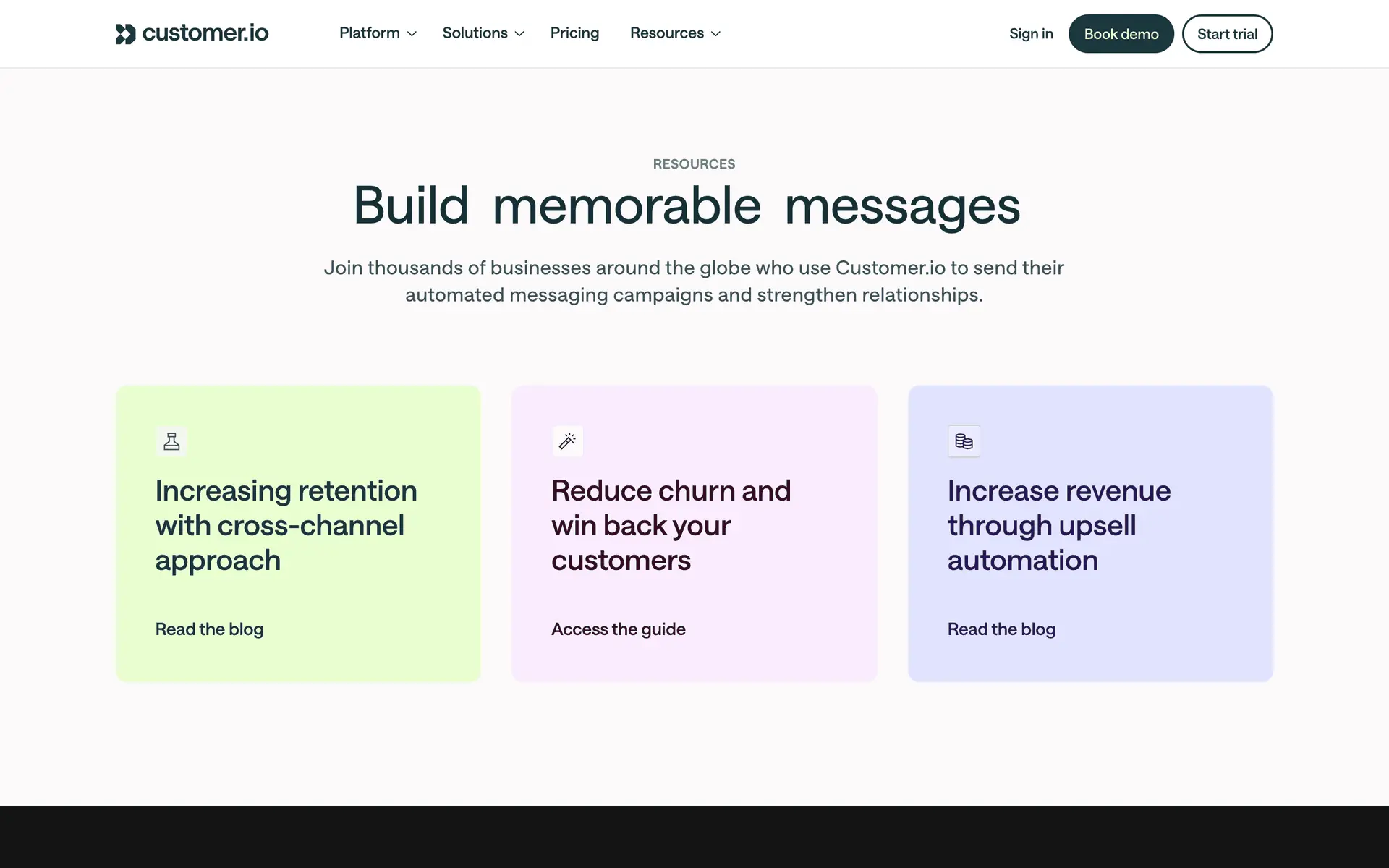Open the Pricing menu item
The height and width of the screenshot is (868, 1389).
click(574, 33)
